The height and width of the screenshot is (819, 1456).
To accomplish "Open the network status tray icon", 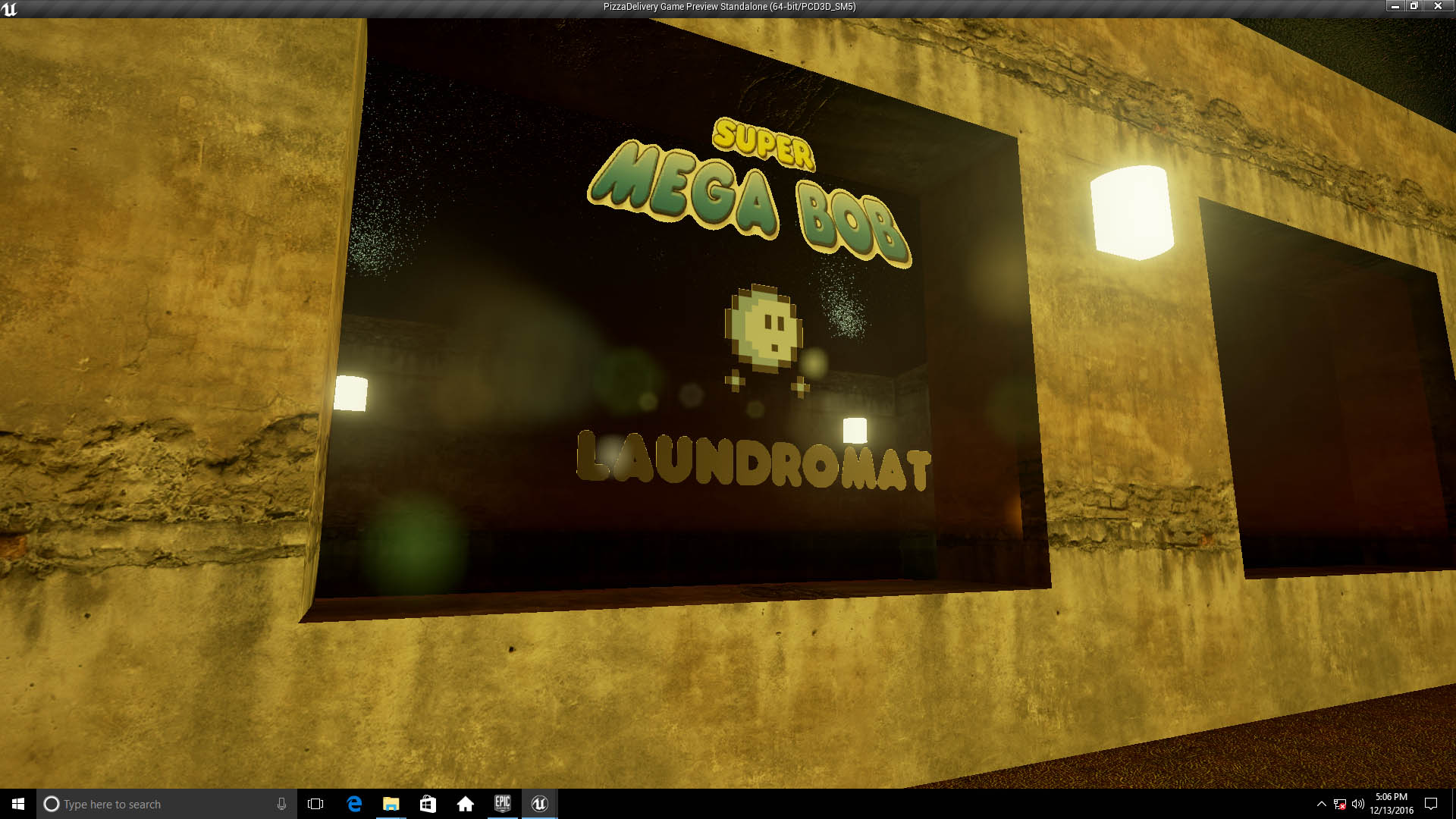I will (x=1340, y=804).
